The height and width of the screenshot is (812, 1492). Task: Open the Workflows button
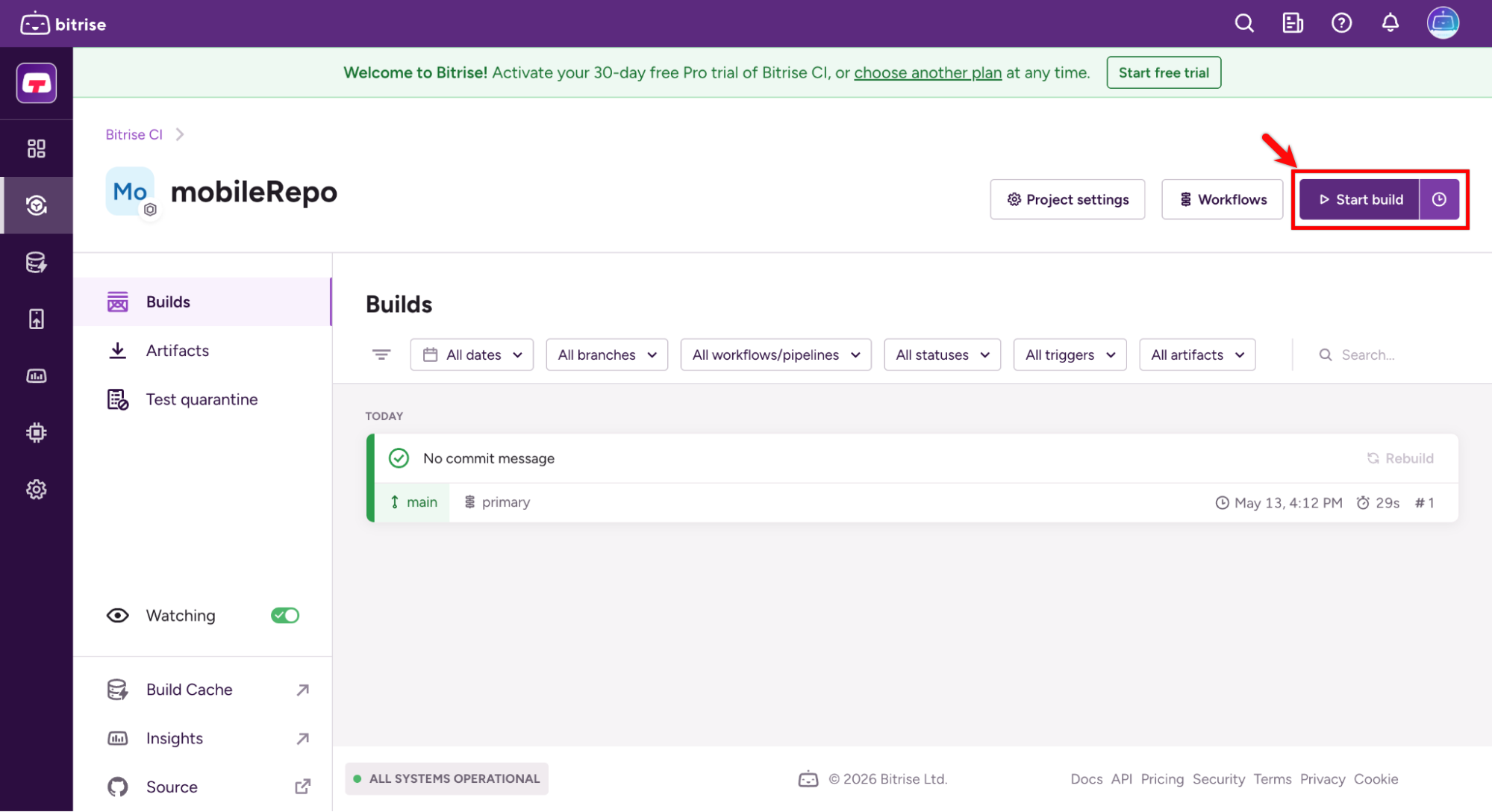1222,199
